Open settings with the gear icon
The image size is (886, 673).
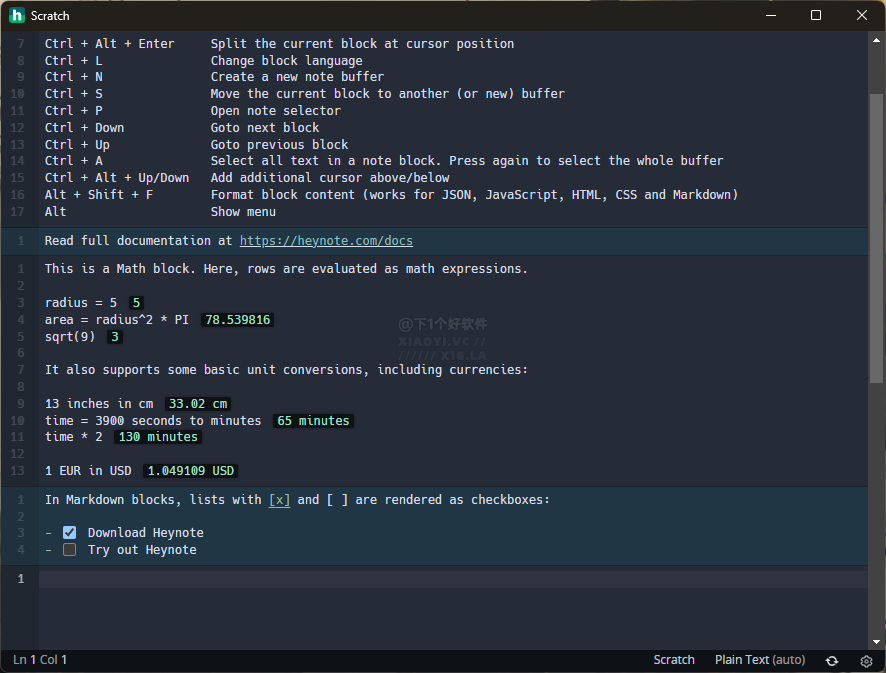[866, 660]
